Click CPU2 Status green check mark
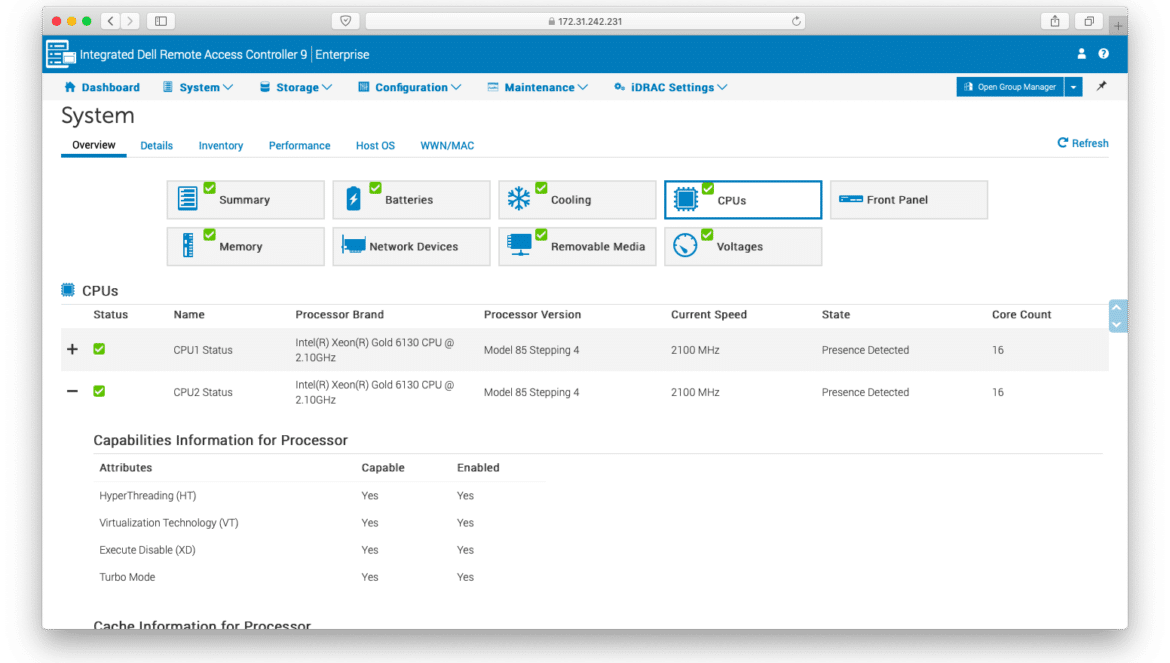The height and width of the screenshot is (663, 1170). pyautogui.click(x=99, y=392)
